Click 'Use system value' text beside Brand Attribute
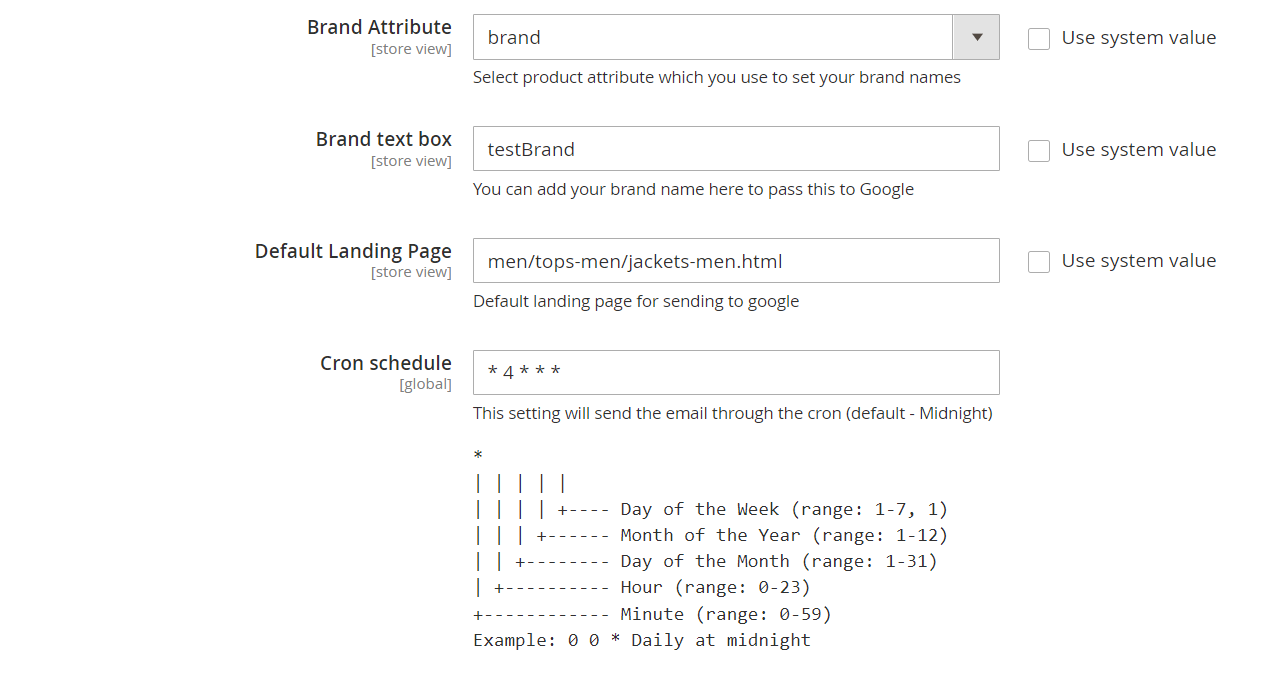Image resolution: width=1264 pixels, height=683 pixels. pyautogui.click(x=1138, y=38)
